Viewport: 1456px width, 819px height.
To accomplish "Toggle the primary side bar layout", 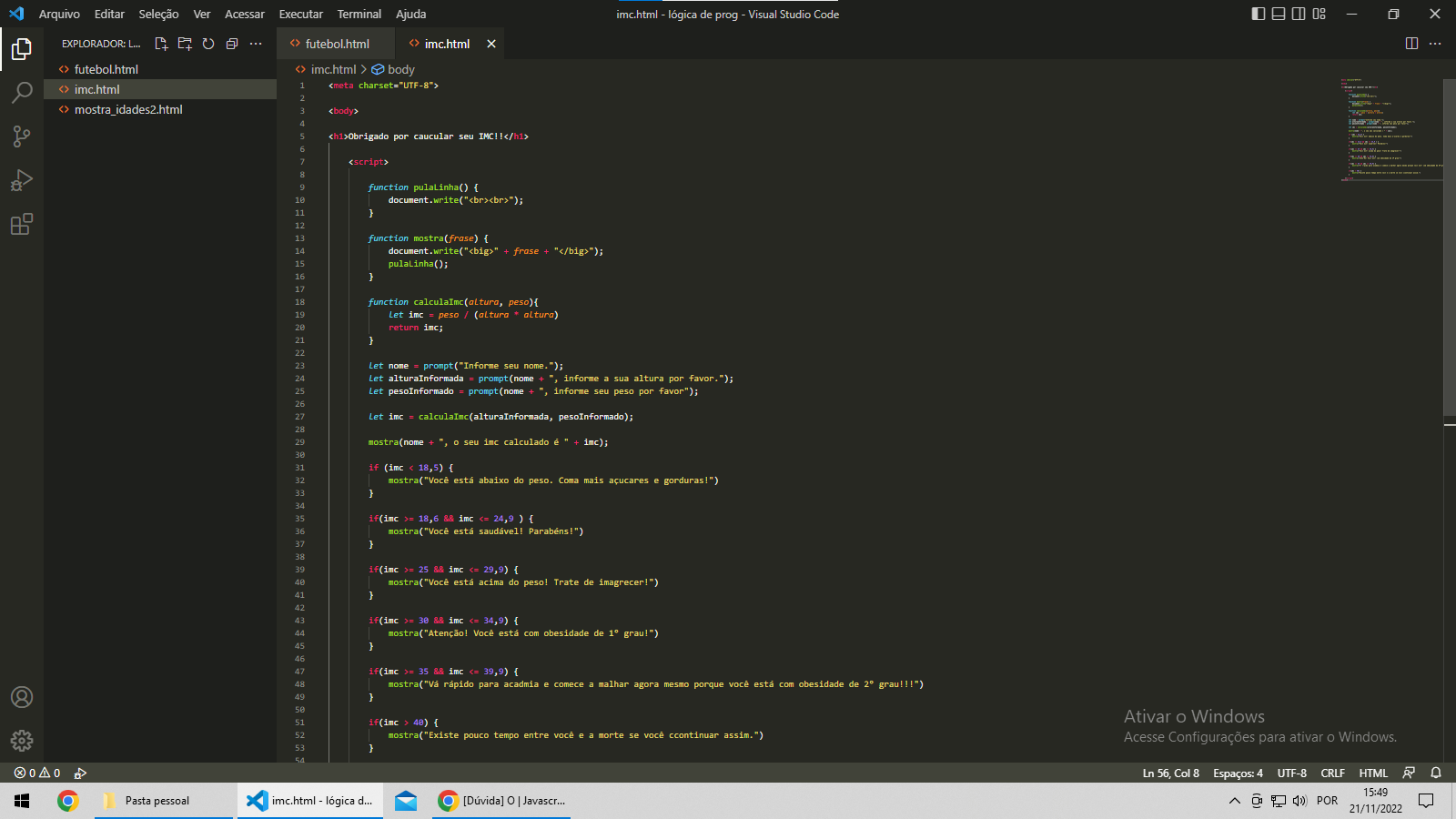I will [x=1259, y=14].
